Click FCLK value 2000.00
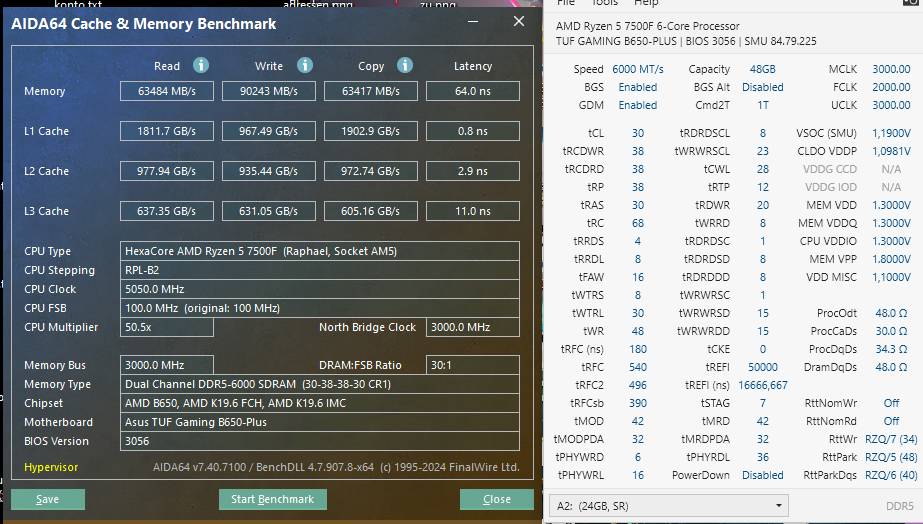 (891, 87)
